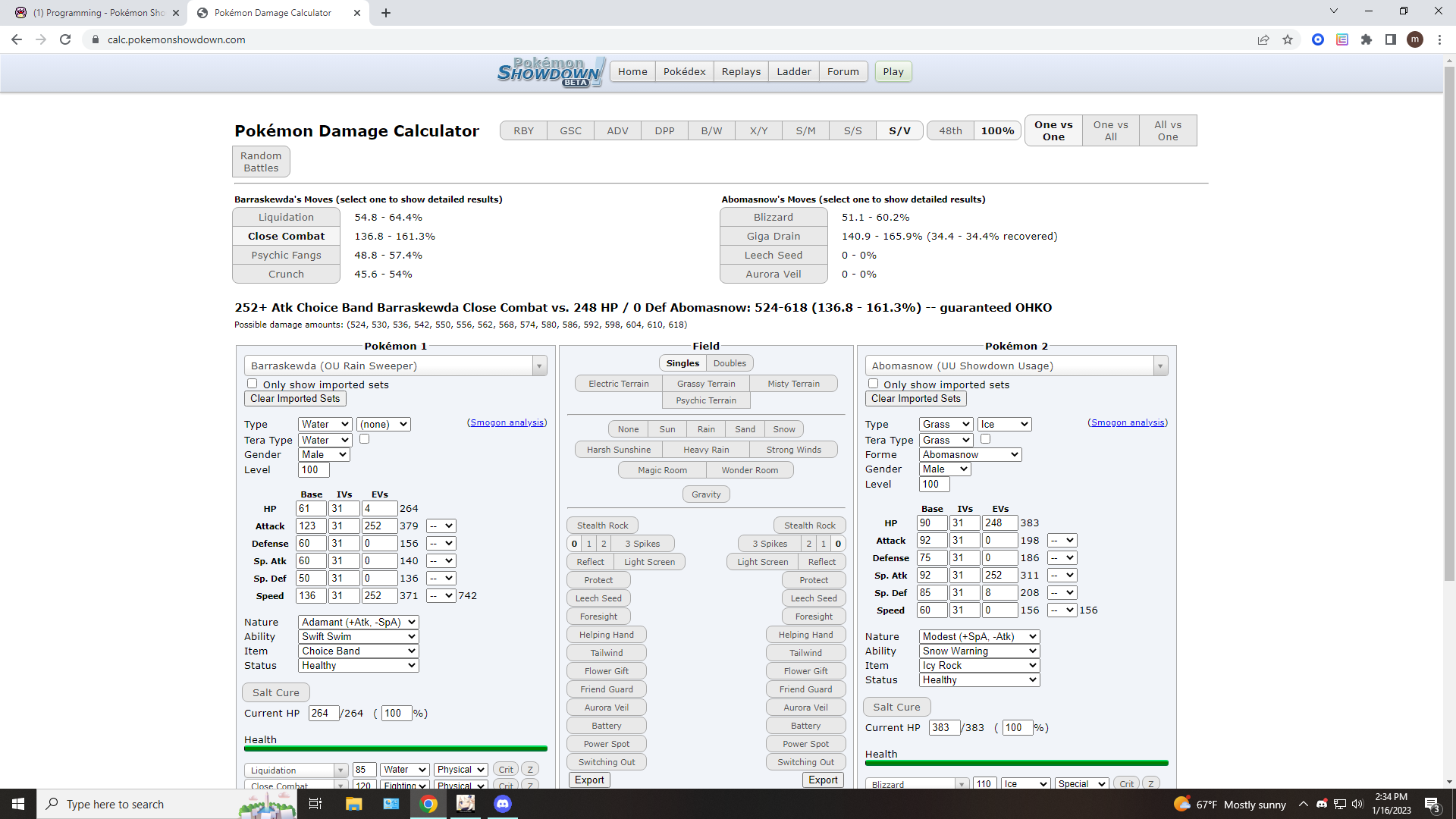
Task: Open Barraskewda set selection dropdown
Action: pos(395,366)
